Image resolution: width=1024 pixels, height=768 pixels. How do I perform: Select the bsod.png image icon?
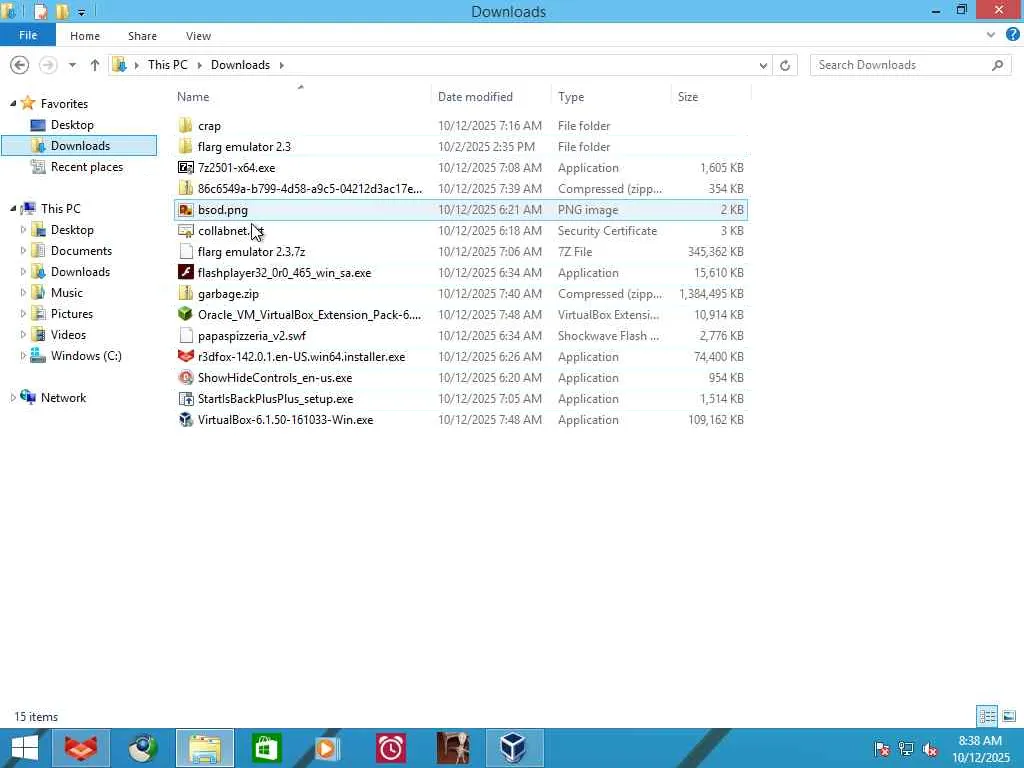tap(185, 210)
